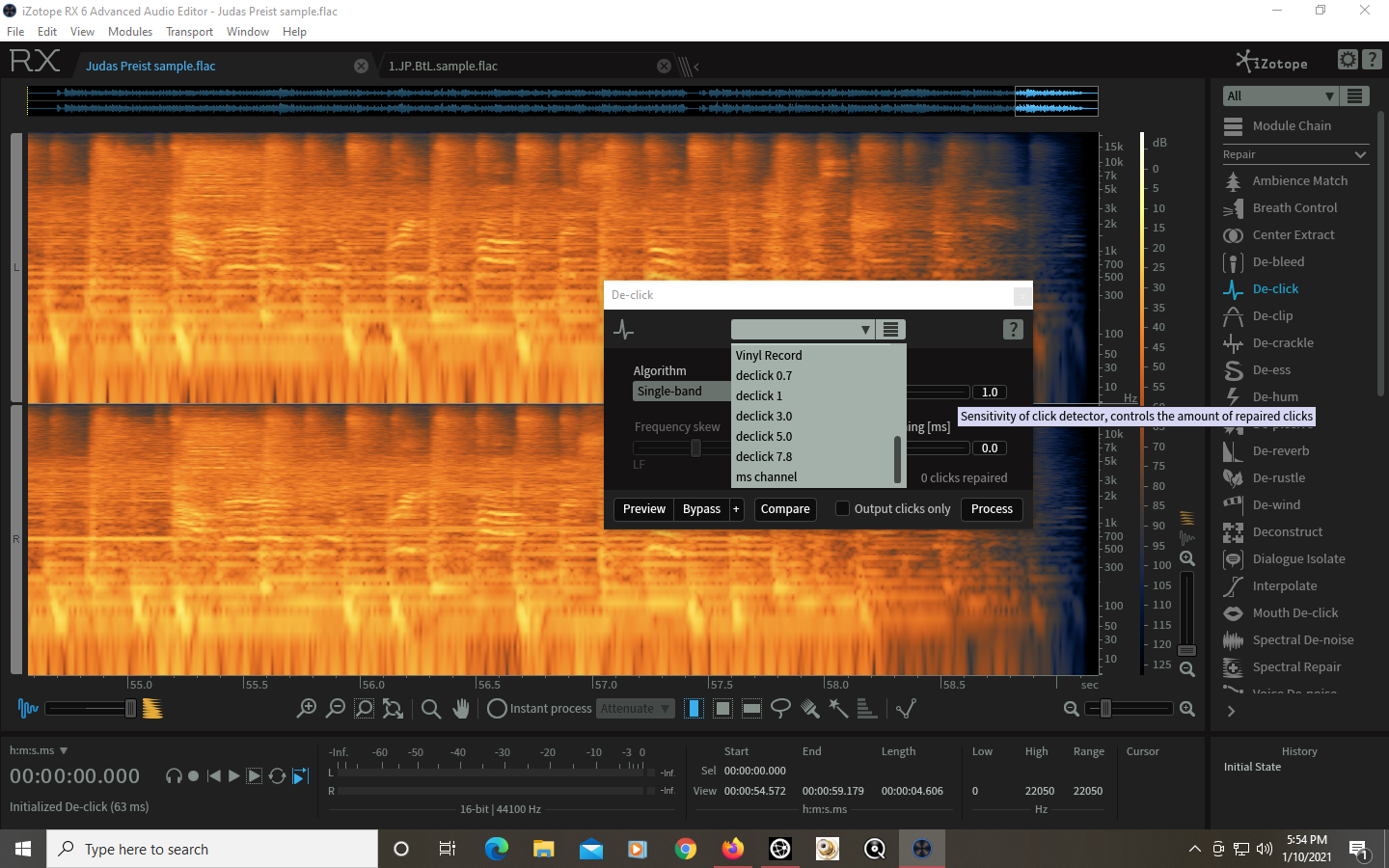Click the Preview button
The width and height of the screenshot is (1389, 868).
tap(644, 509)
